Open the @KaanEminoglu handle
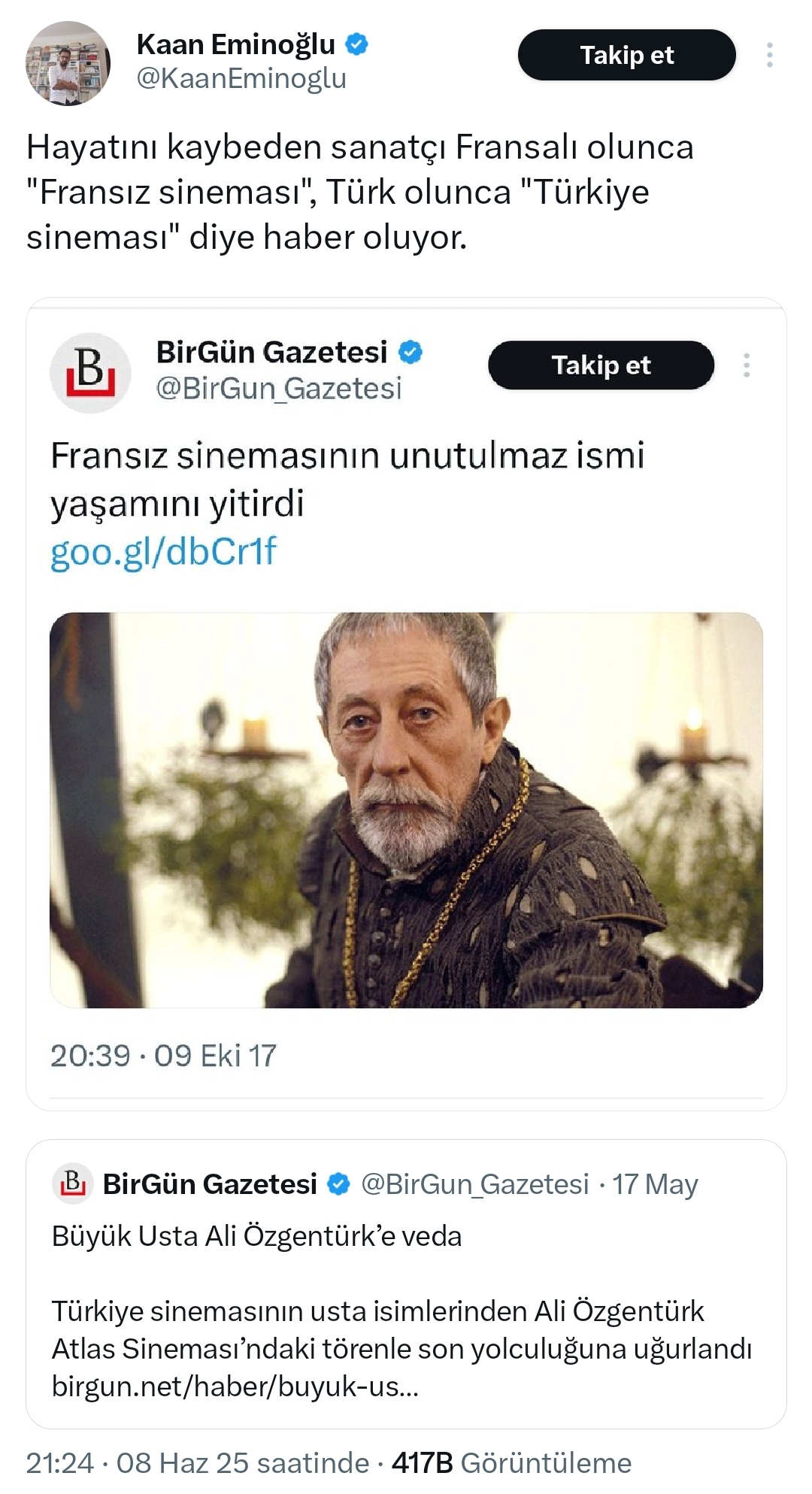 coord(241,78)
